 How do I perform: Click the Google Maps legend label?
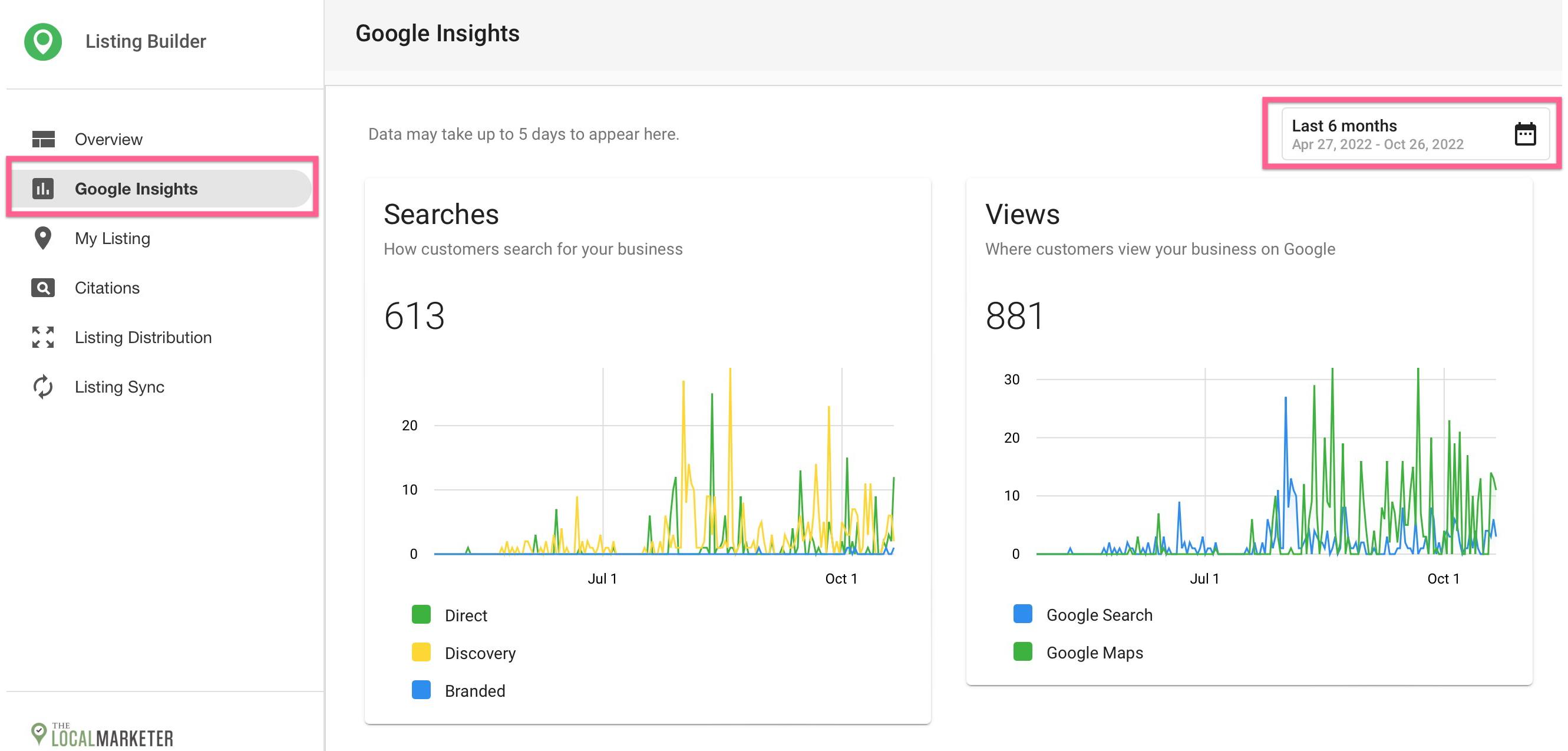click(x=1094, y=653)
